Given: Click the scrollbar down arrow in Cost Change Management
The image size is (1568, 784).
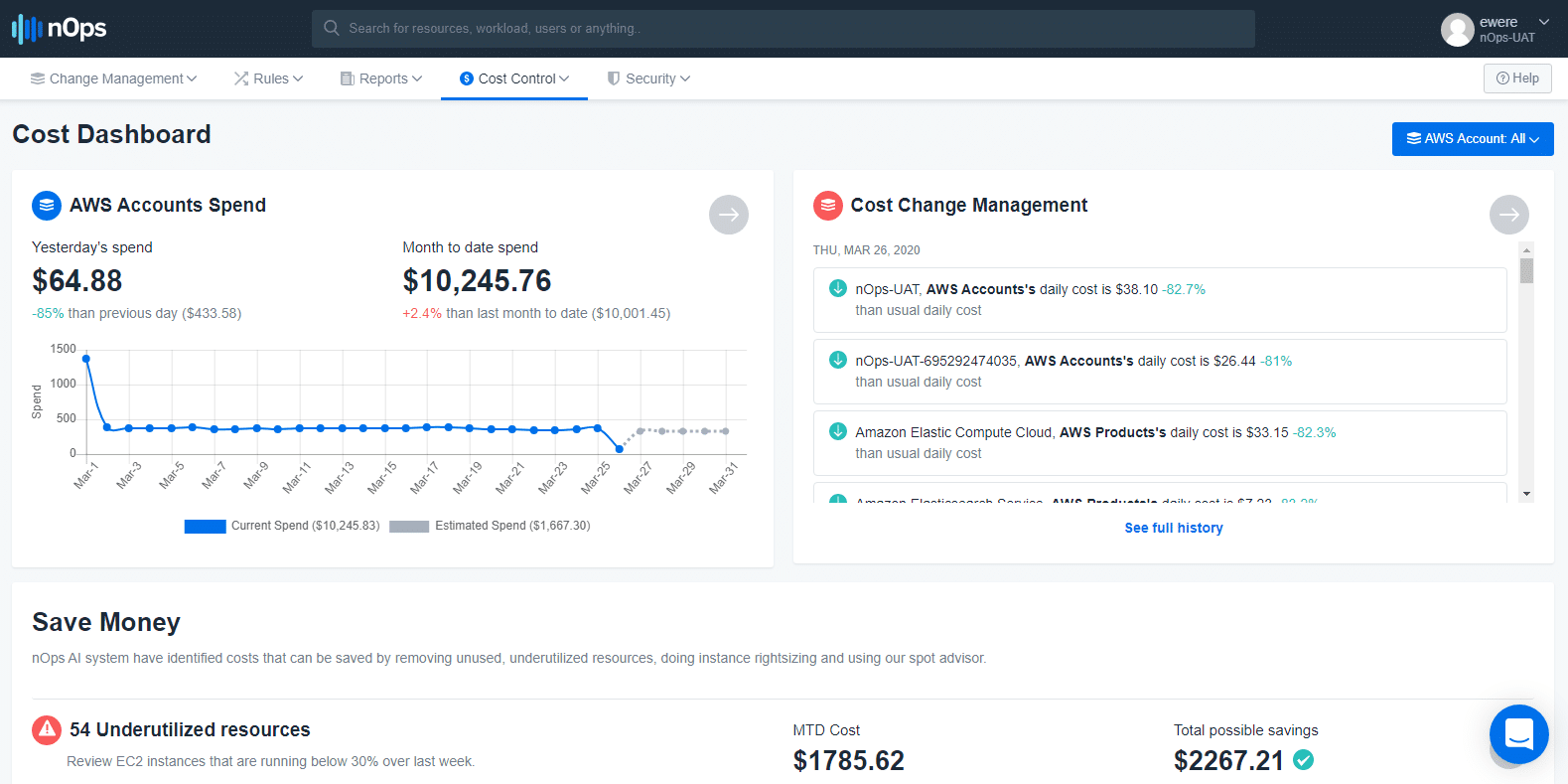Looking at the screenshot, I should [x=1526, y=494].
